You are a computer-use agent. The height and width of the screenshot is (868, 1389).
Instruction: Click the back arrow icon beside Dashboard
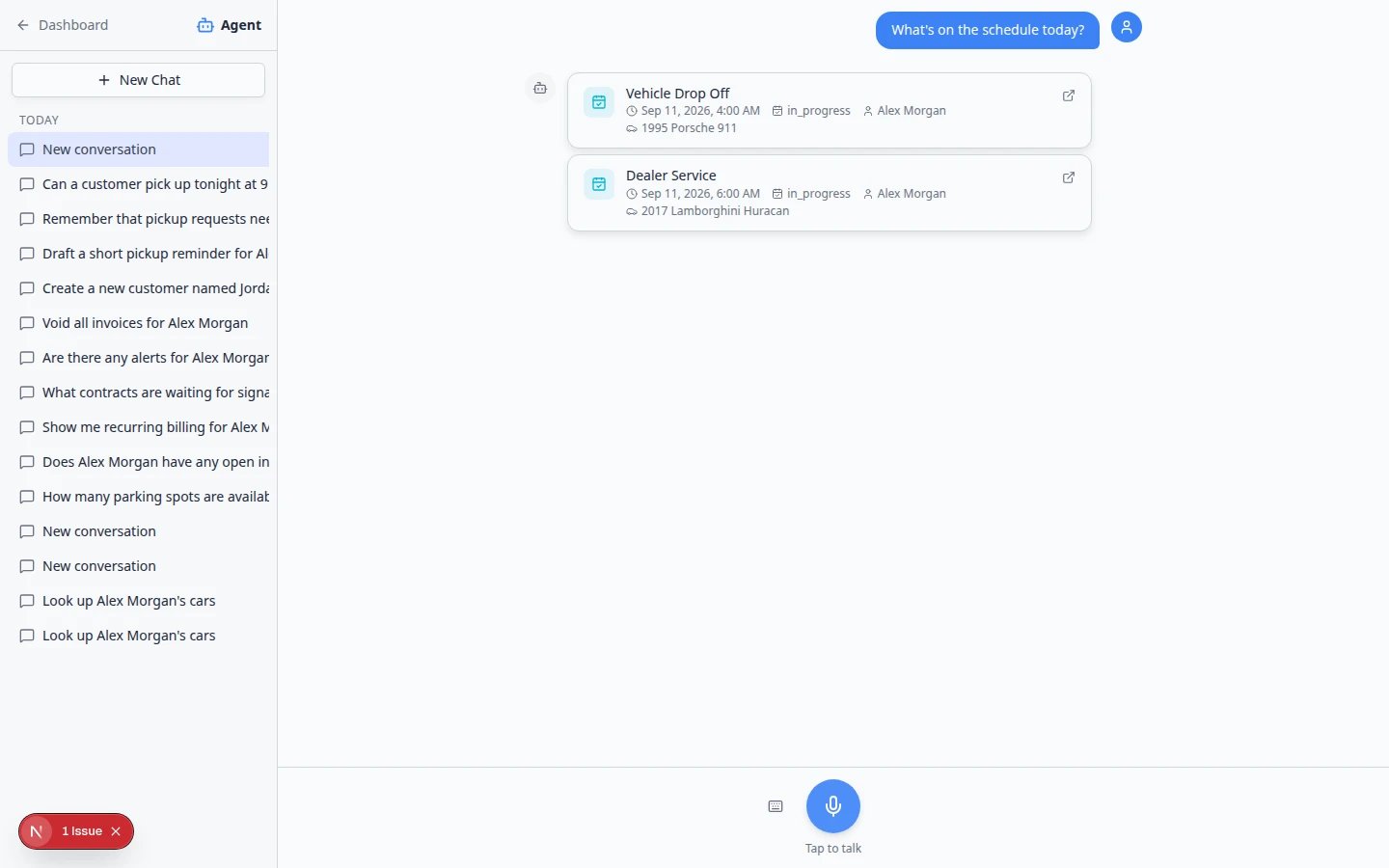tap(23, 25)
